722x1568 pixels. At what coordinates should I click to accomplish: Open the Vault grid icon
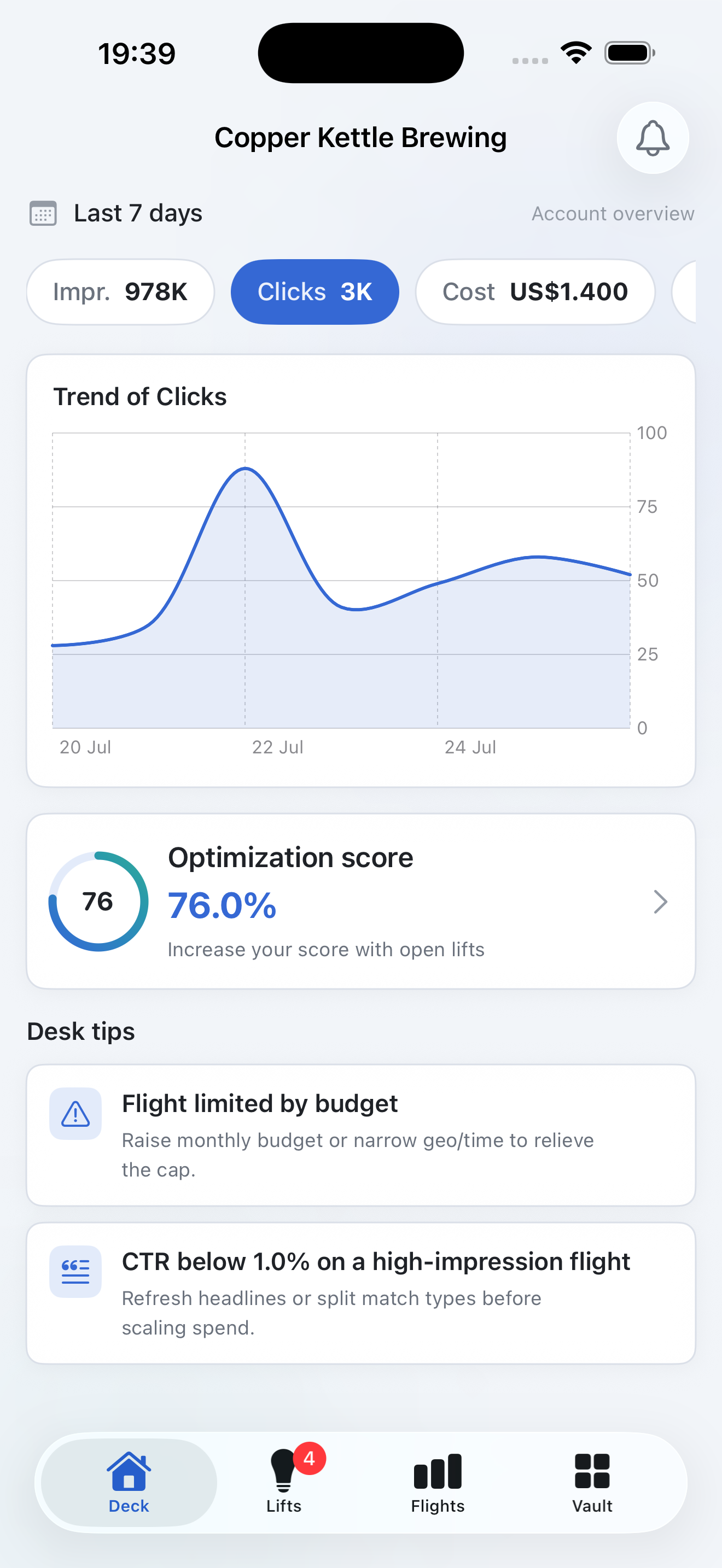coord(592,1471)
